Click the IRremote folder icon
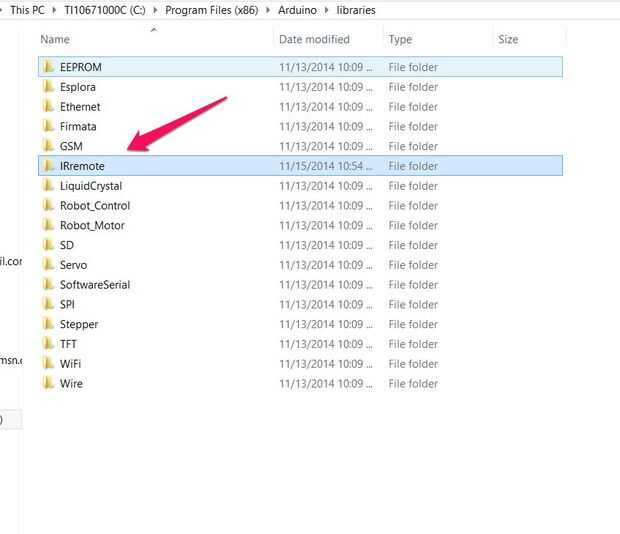This screenshot has height=534, width=620. (x=48, y=166)
